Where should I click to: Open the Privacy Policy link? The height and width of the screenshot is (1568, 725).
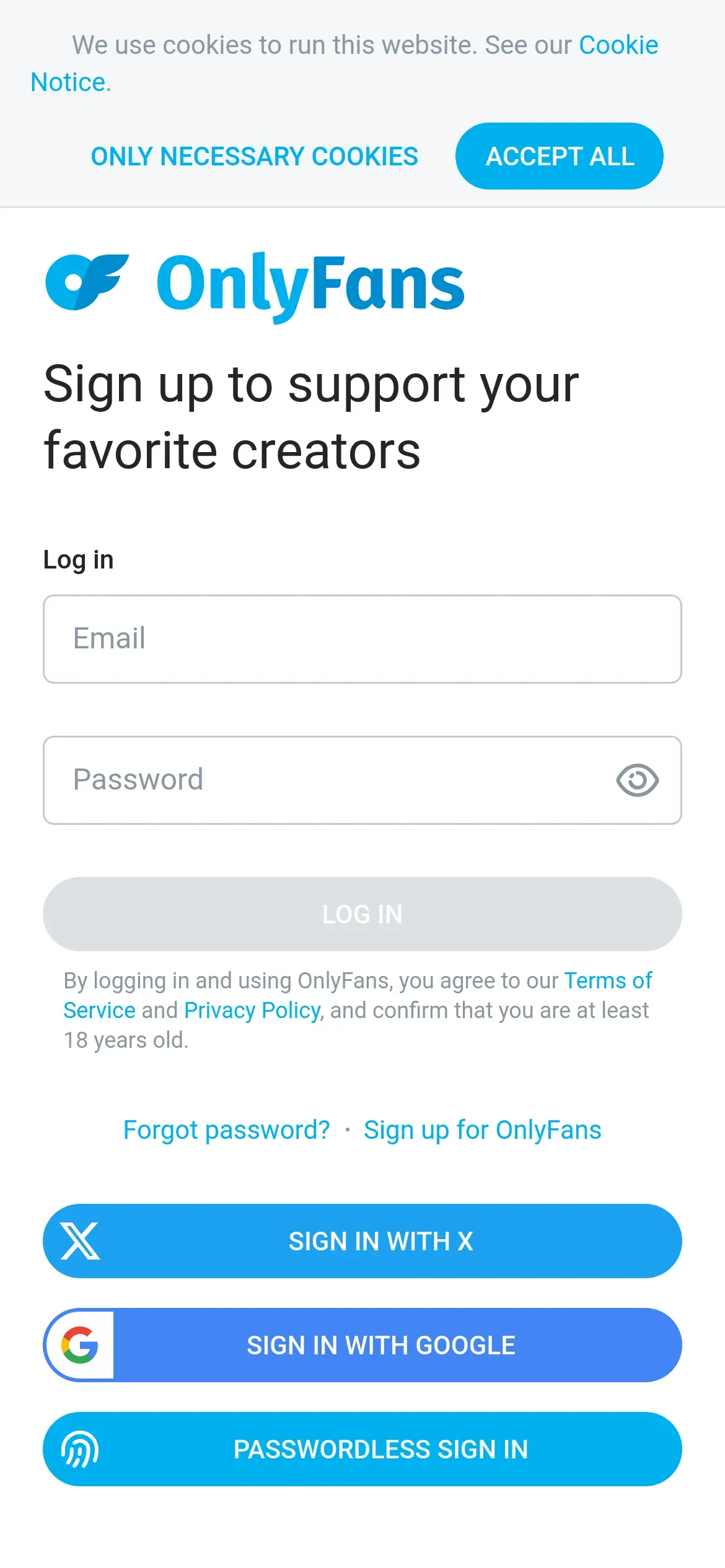point(252,1011)
